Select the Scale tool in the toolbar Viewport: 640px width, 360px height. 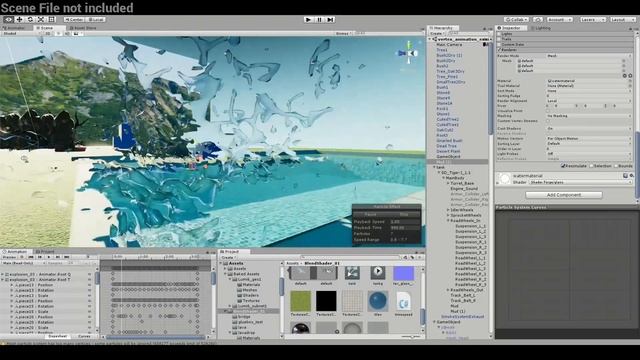41,19
